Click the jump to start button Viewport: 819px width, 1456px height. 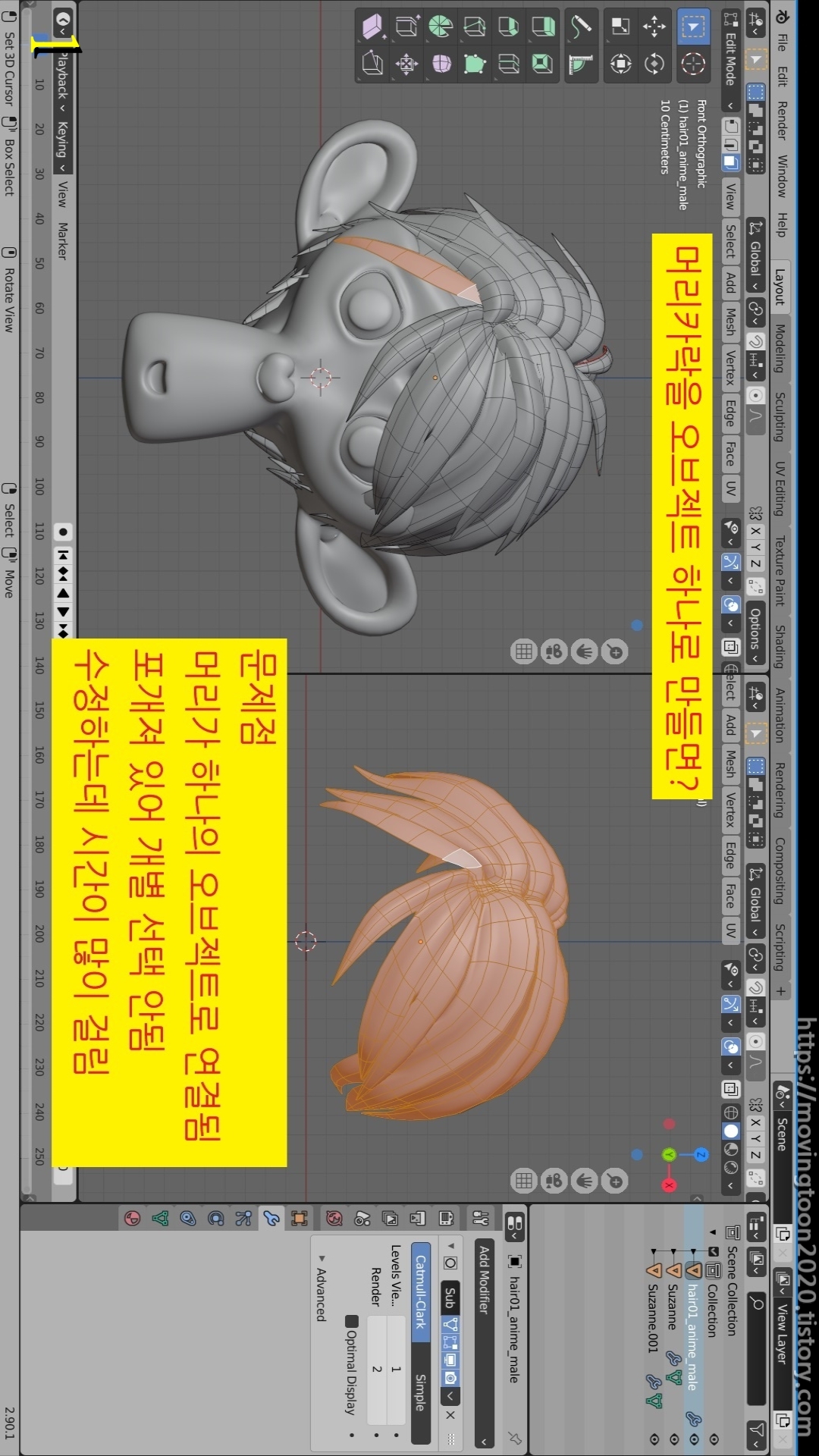[x=63, y=555]
